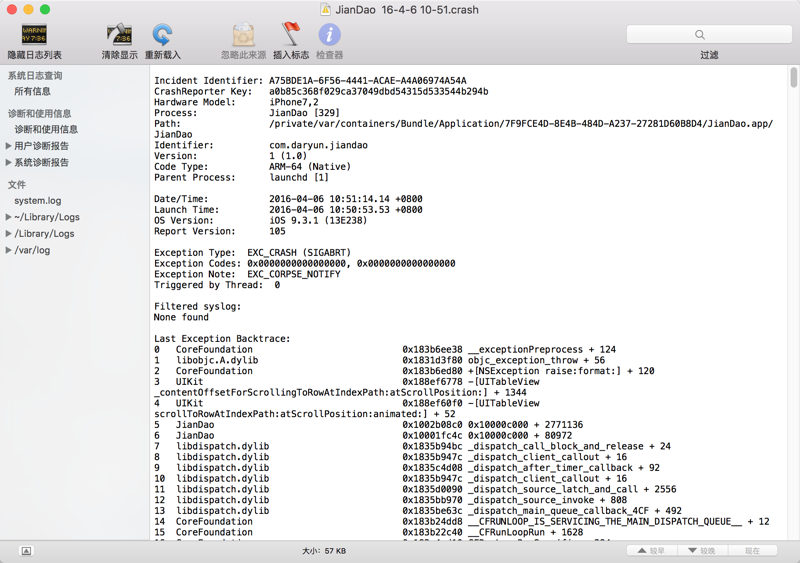Click the 'Triggered by Thread: 0' line

point(217,284)
